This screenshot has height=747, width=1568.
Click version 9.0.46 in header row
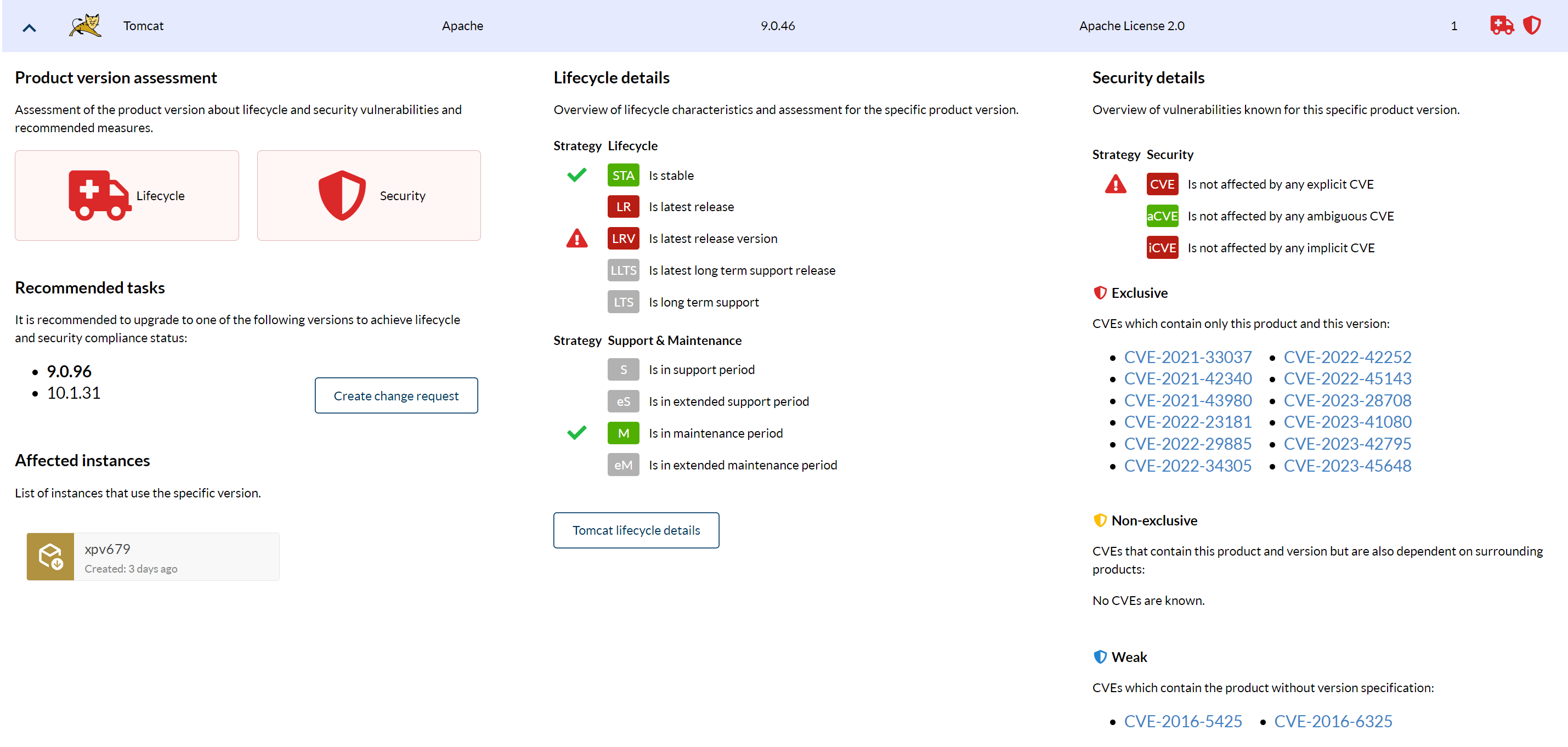[x=777, y=26]
